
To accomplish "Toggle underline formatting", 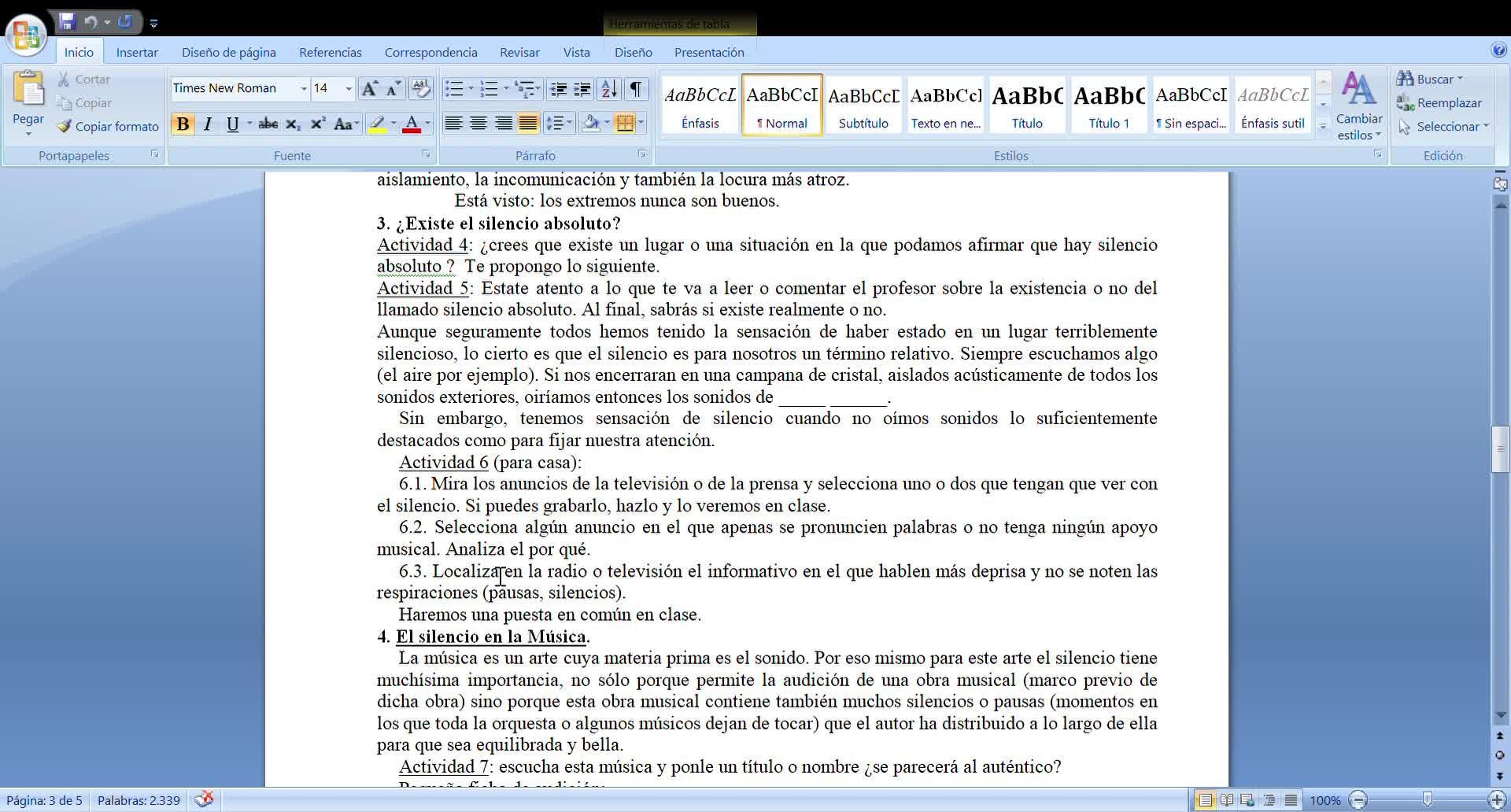I will (x=232, y=124).
